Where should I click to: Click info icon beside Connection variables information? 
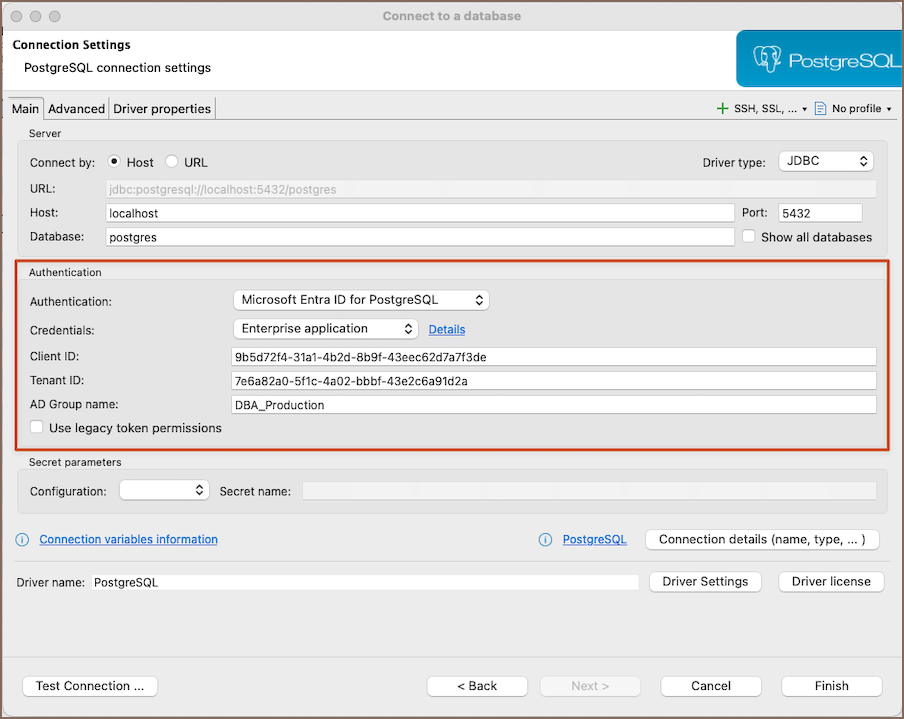[x=22, y=540]
